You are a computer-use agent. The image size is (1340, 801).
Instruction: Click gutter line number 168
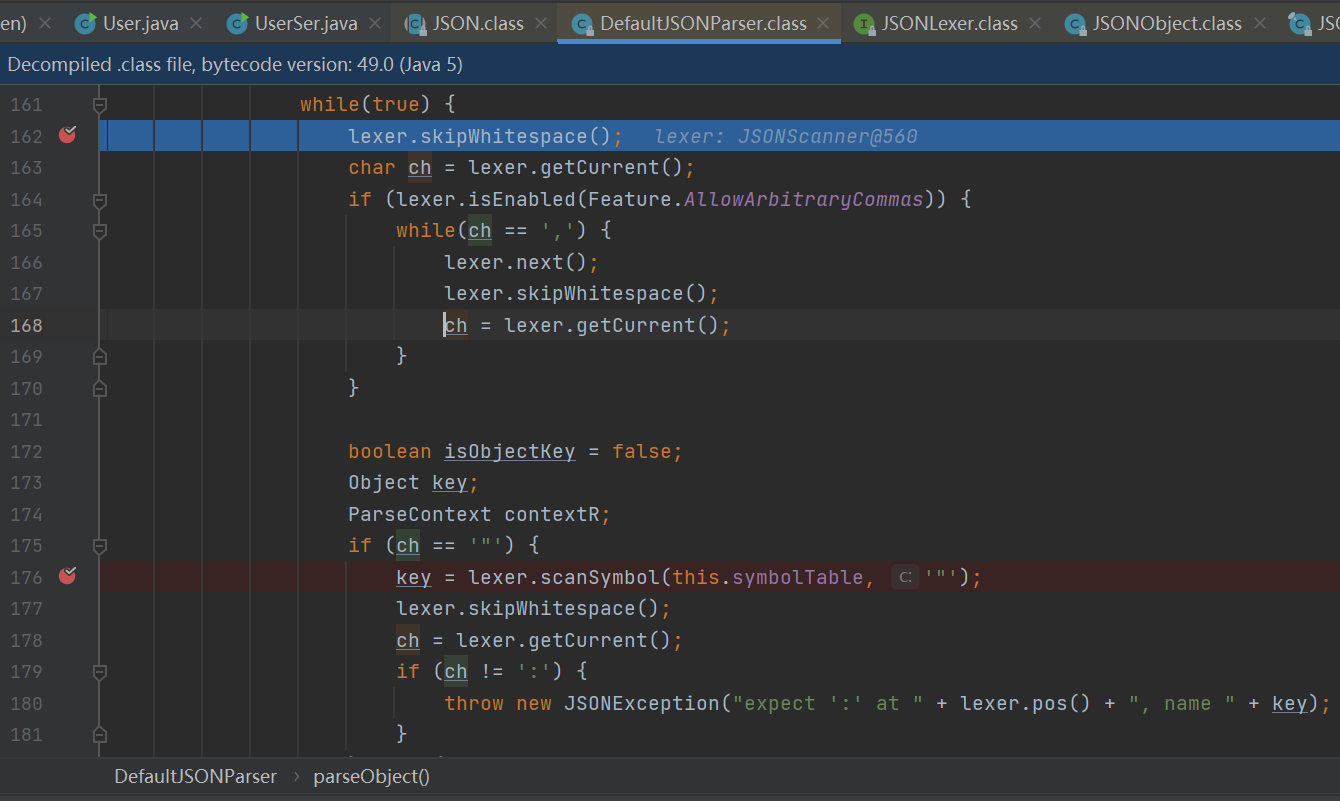[x=26, y=325]
